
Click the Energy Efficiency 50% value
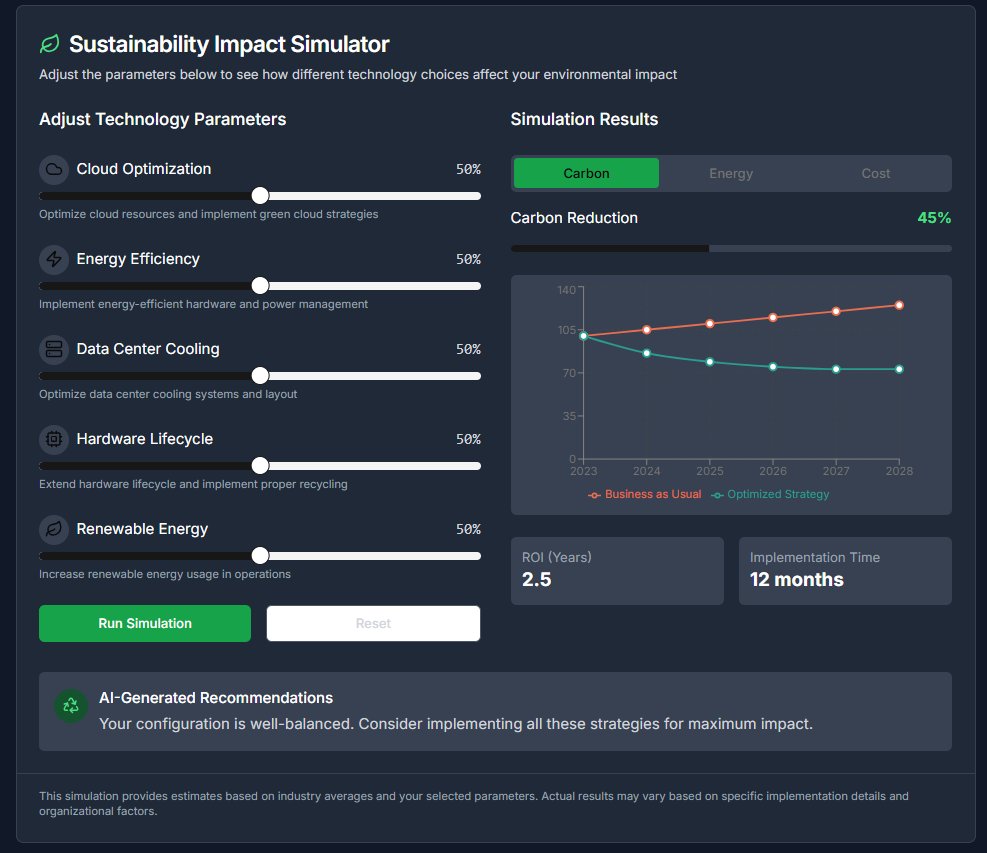point(468,259)
